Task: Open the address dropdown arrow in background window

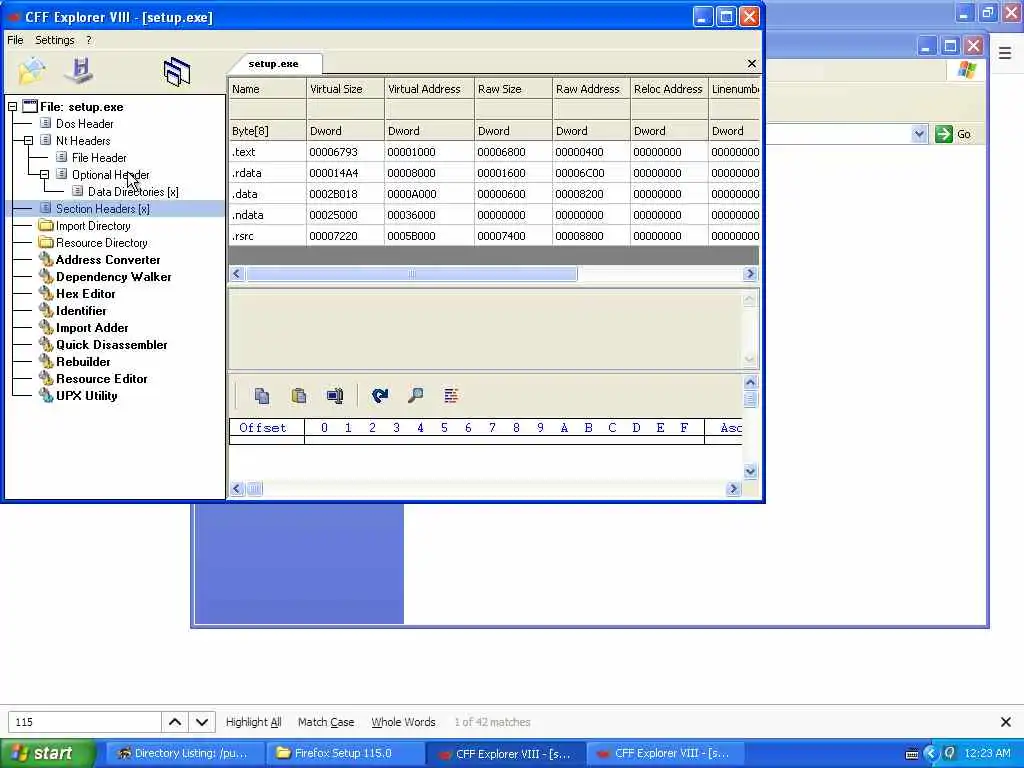Action: [x=919, y=134]
